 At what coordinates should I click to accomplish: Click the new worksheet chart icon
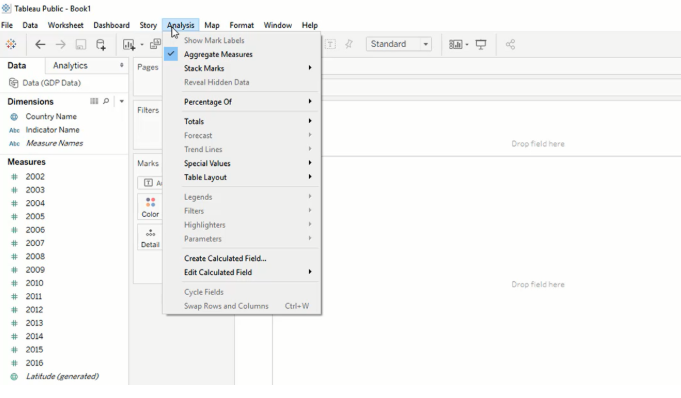point(129,44)
